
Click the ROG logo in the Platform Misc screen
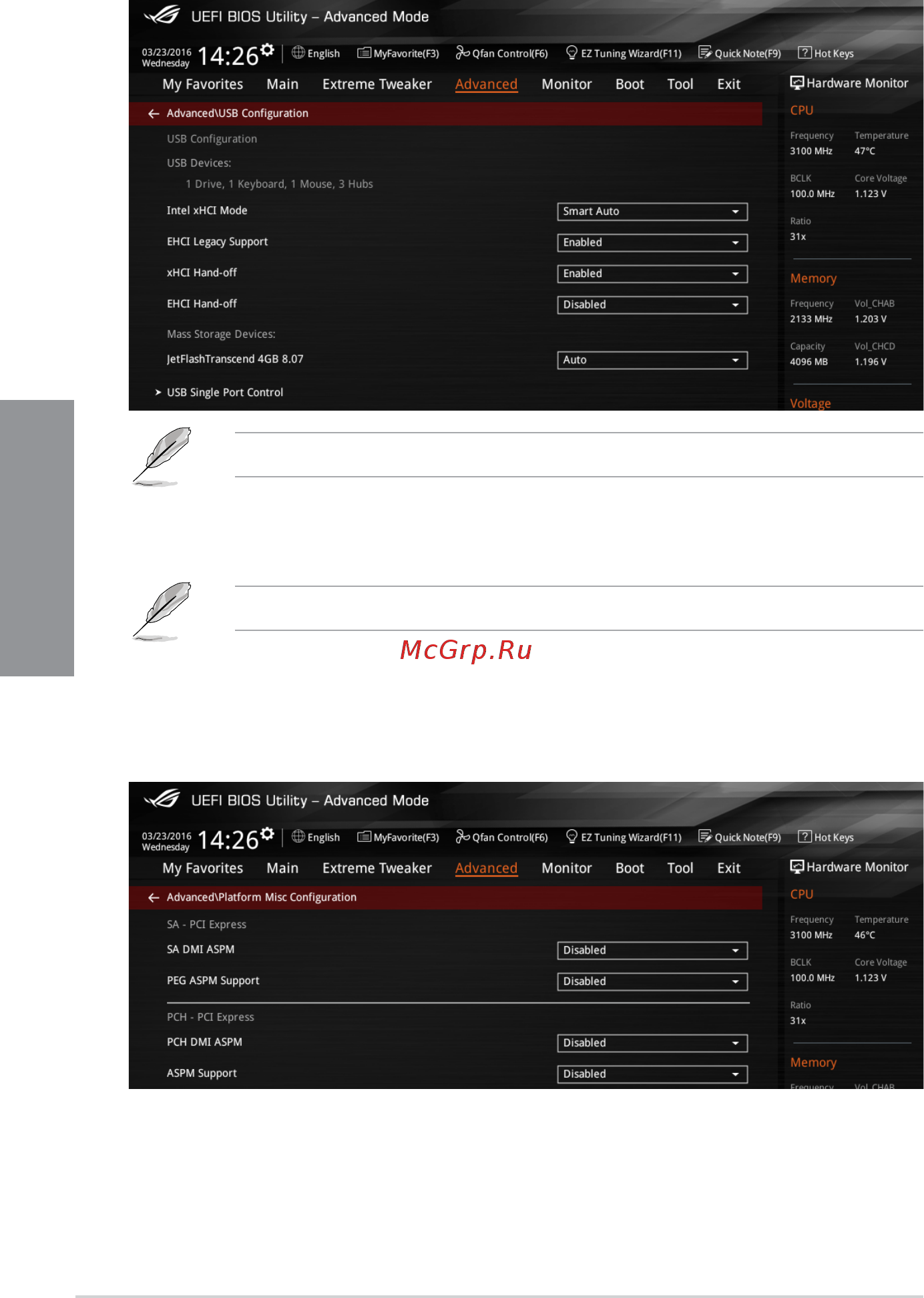coord(162,799)
